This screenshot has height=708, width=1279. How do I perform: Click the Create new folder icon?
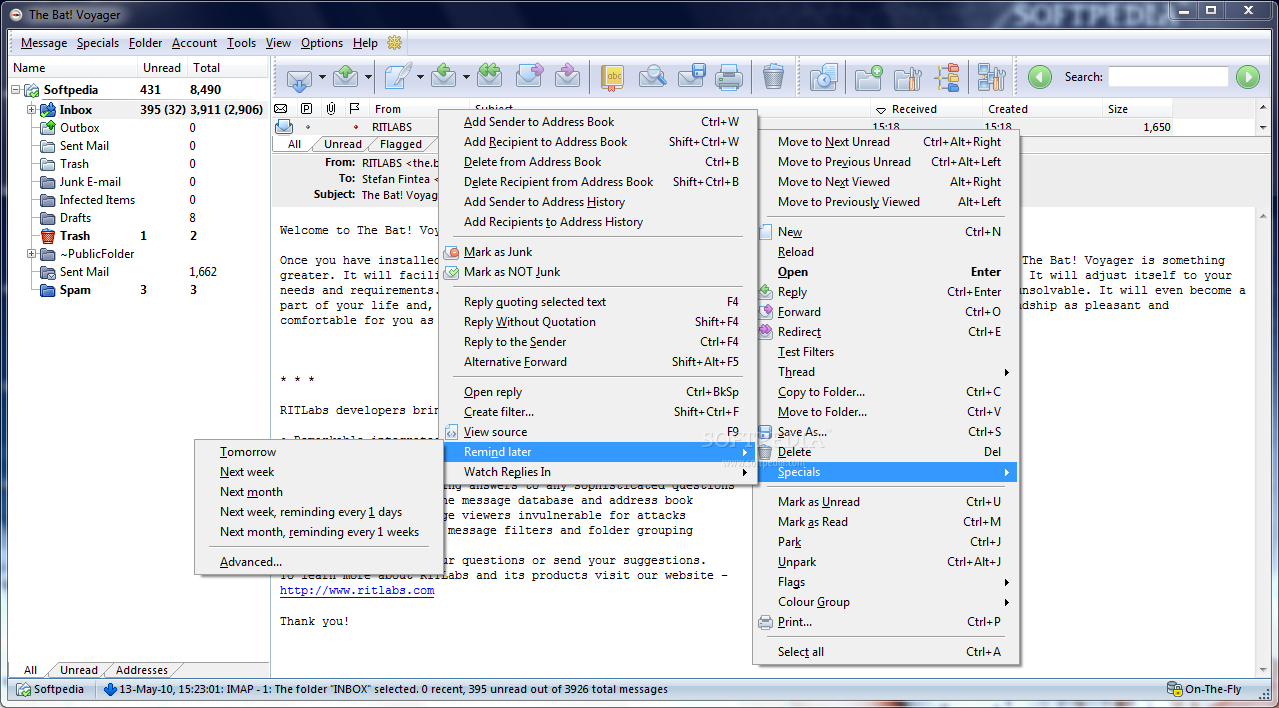point(869,77)
